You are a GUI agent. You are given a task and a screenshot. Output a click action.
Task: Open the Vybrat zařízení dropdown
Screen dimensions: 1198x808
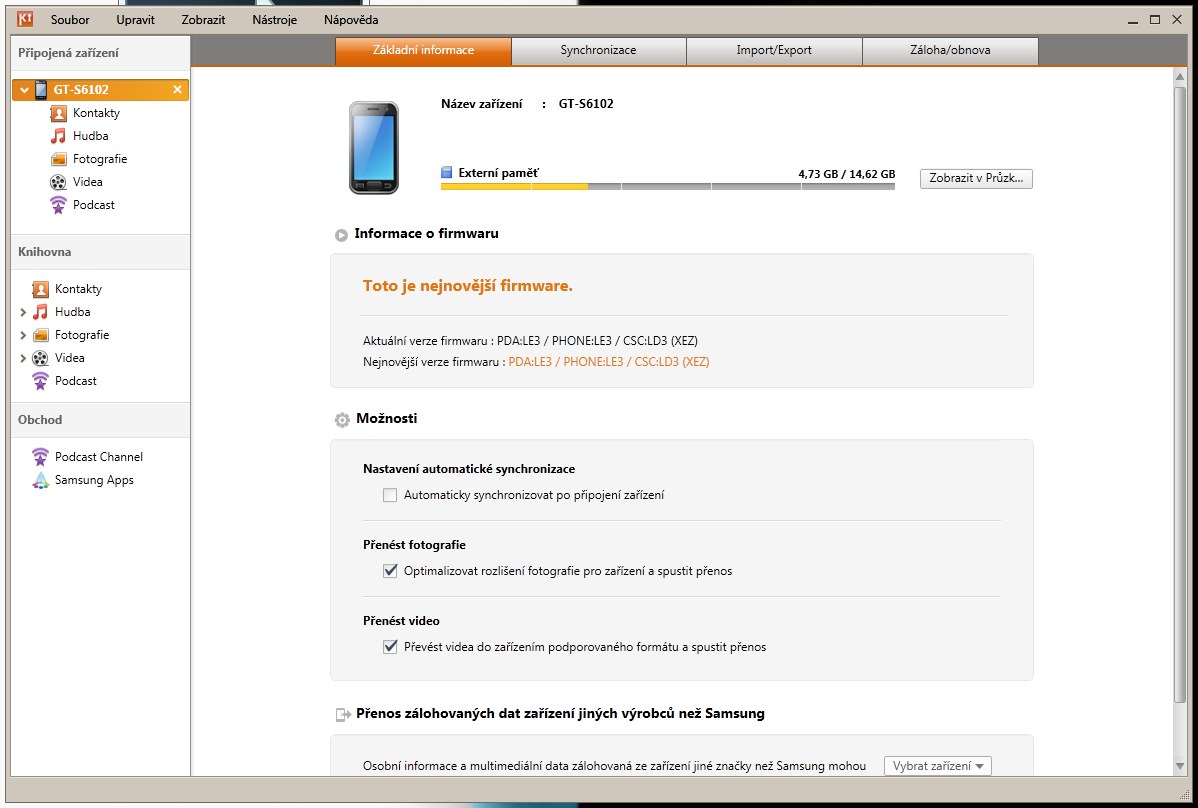tap(937, 765)
